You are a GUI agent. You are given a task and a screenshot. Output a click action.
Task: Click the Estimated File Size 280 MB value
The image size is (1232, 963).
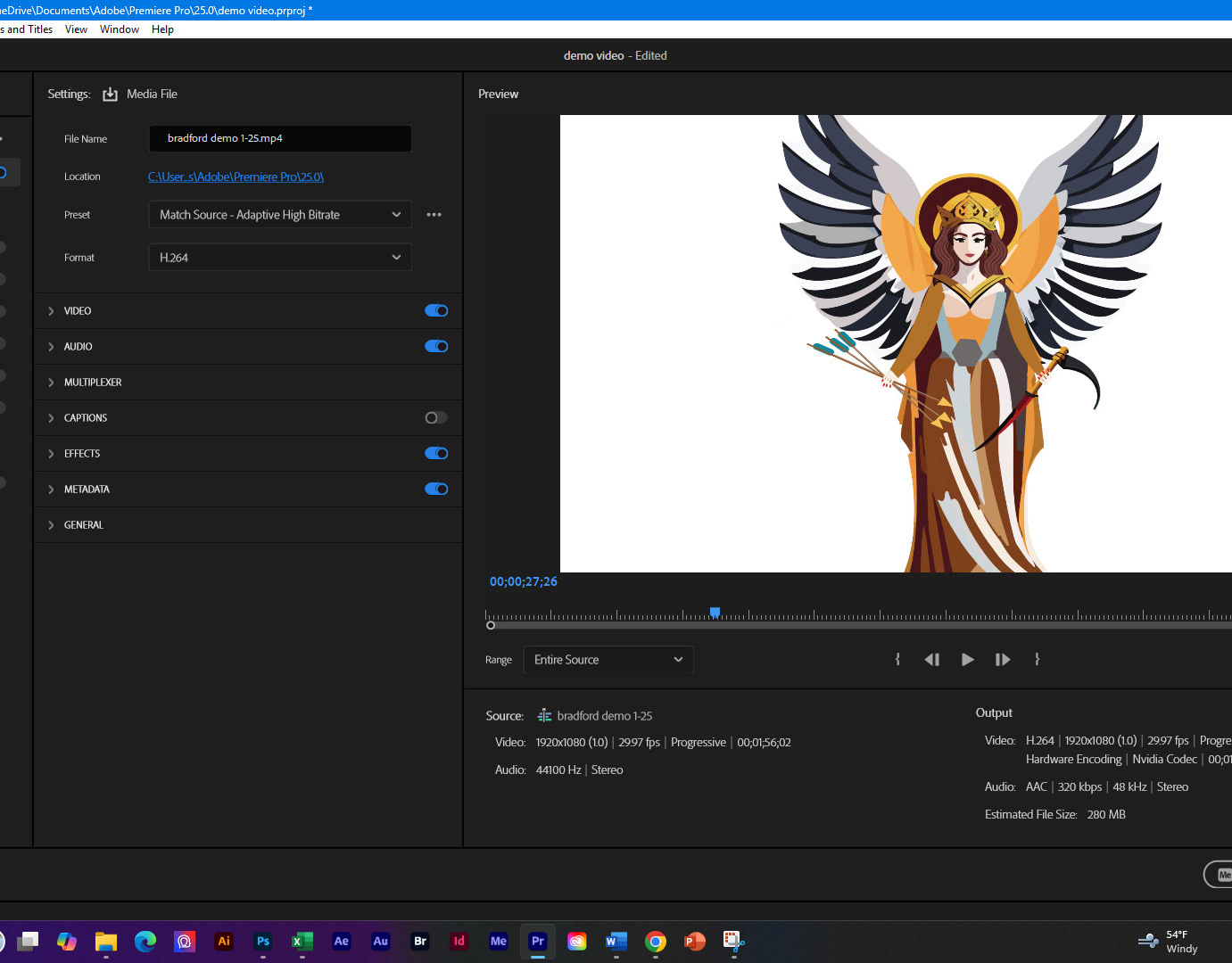click(x=1106, y=815)
